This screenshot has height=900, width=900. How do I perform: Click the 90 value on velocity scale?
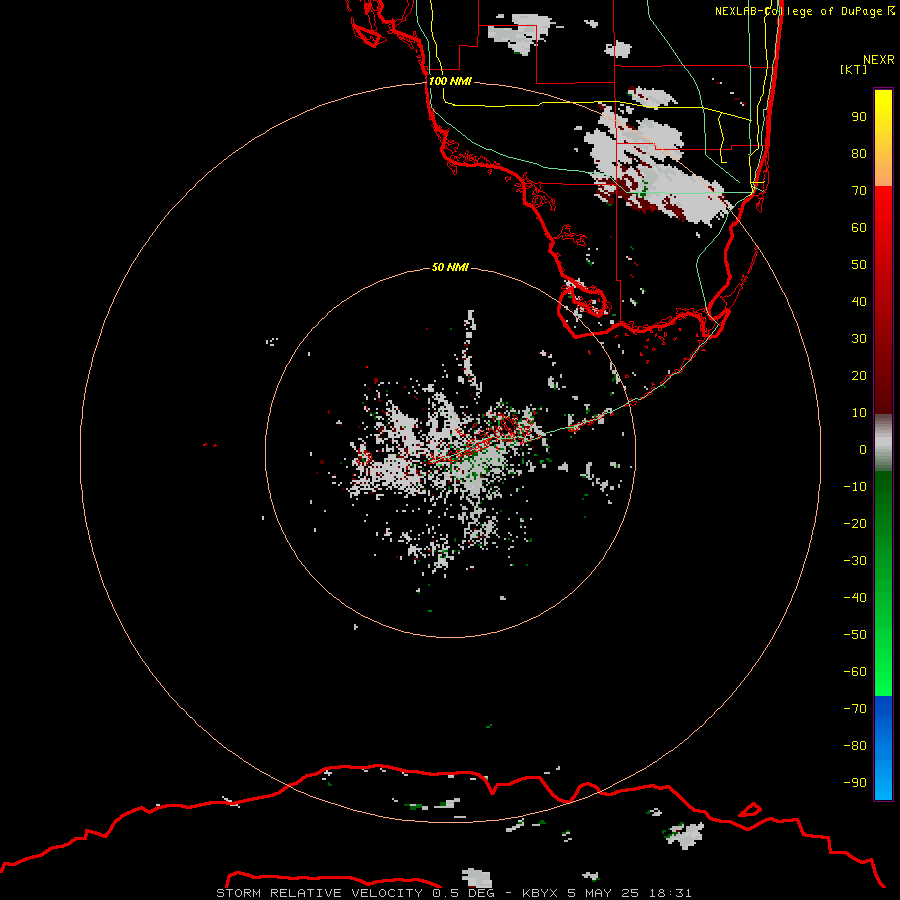click(x=859, y=117)
